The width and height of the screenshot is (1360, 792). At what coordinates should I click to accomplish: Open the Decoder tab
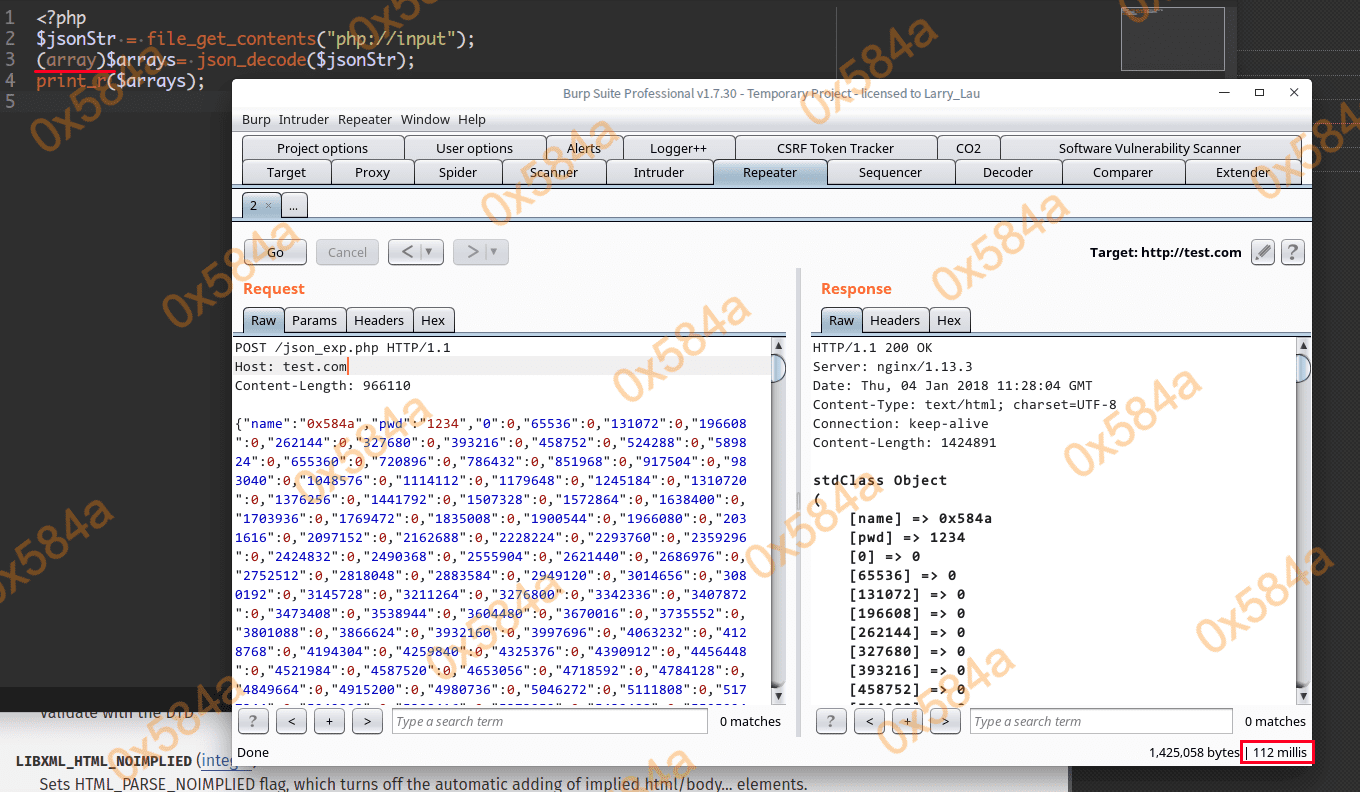click(1007, 172)
